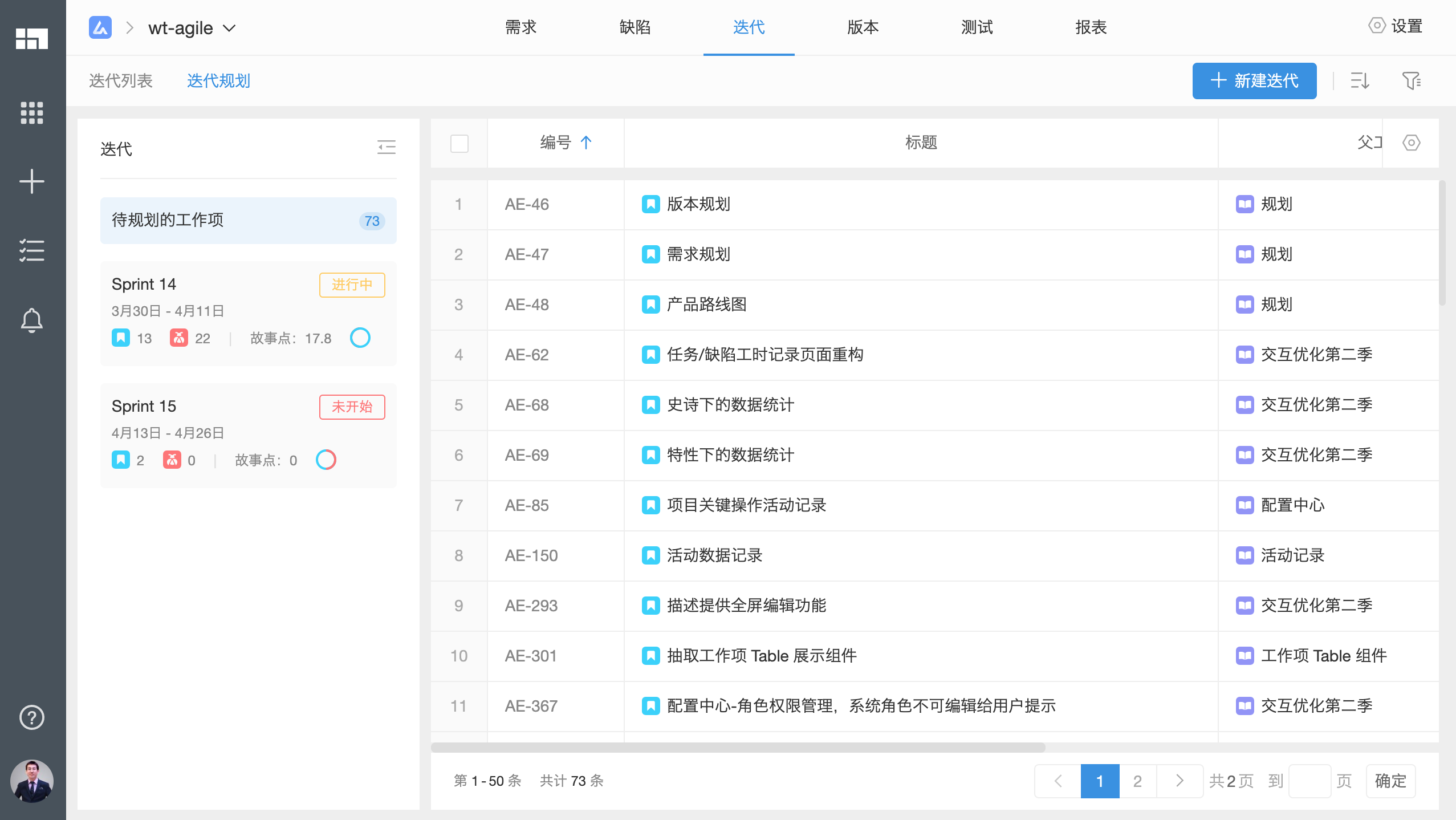
Task: Click the filter funnel icon
Action: tap(1411, 81)
